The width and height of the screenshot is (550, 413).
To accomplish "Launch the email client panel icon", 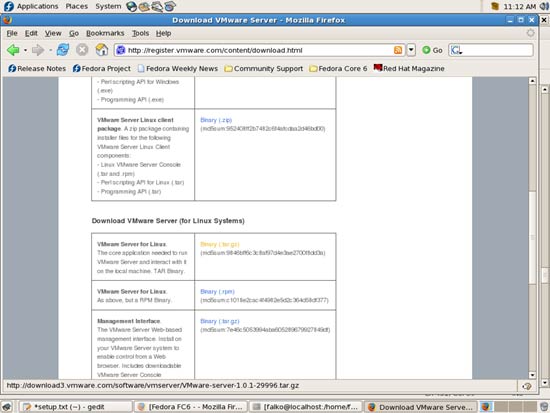I will click(x=144, y=6).
